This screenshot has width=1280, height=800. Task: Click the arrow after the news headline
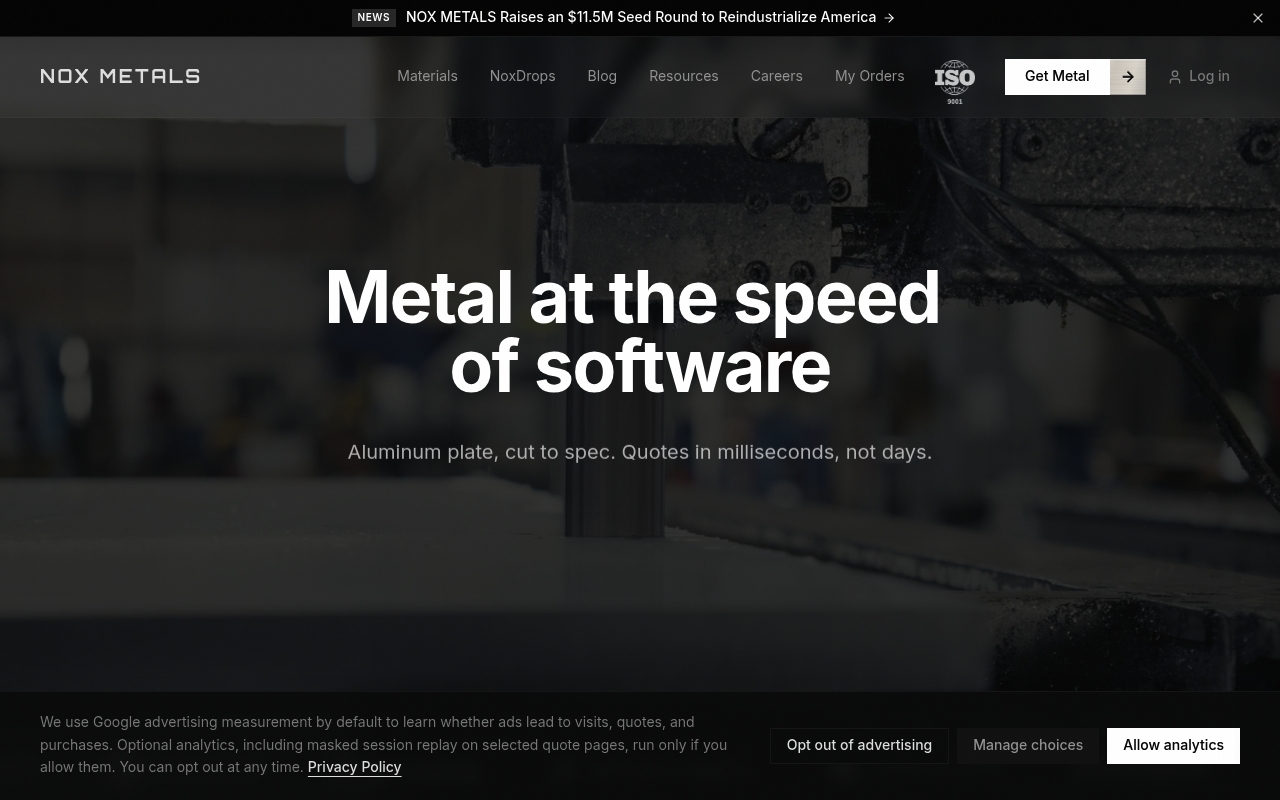889,18
